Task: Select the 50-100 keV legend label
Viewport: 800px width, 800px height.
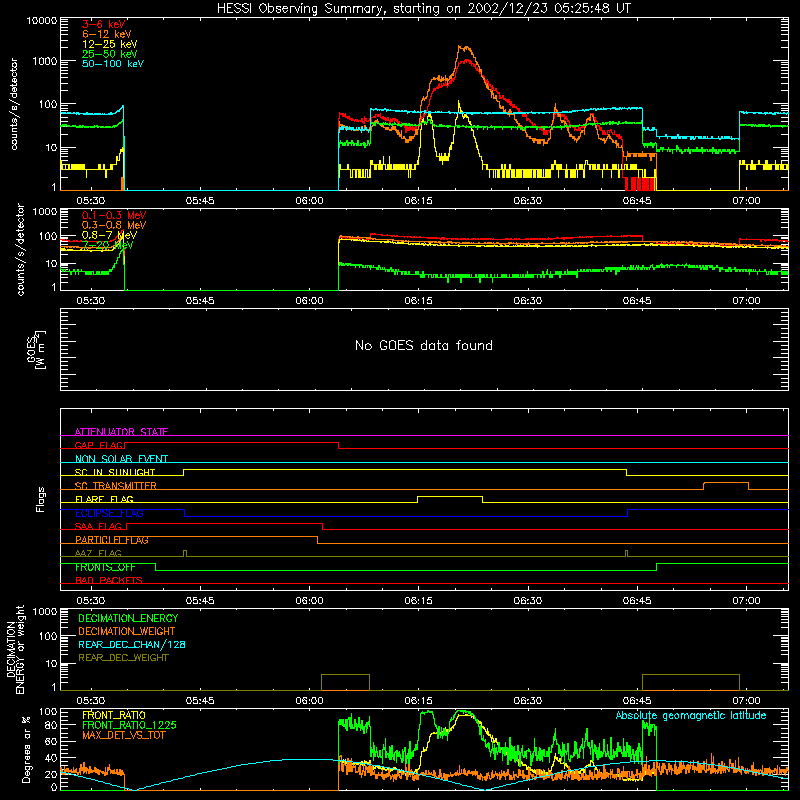Action: [113, 64]
